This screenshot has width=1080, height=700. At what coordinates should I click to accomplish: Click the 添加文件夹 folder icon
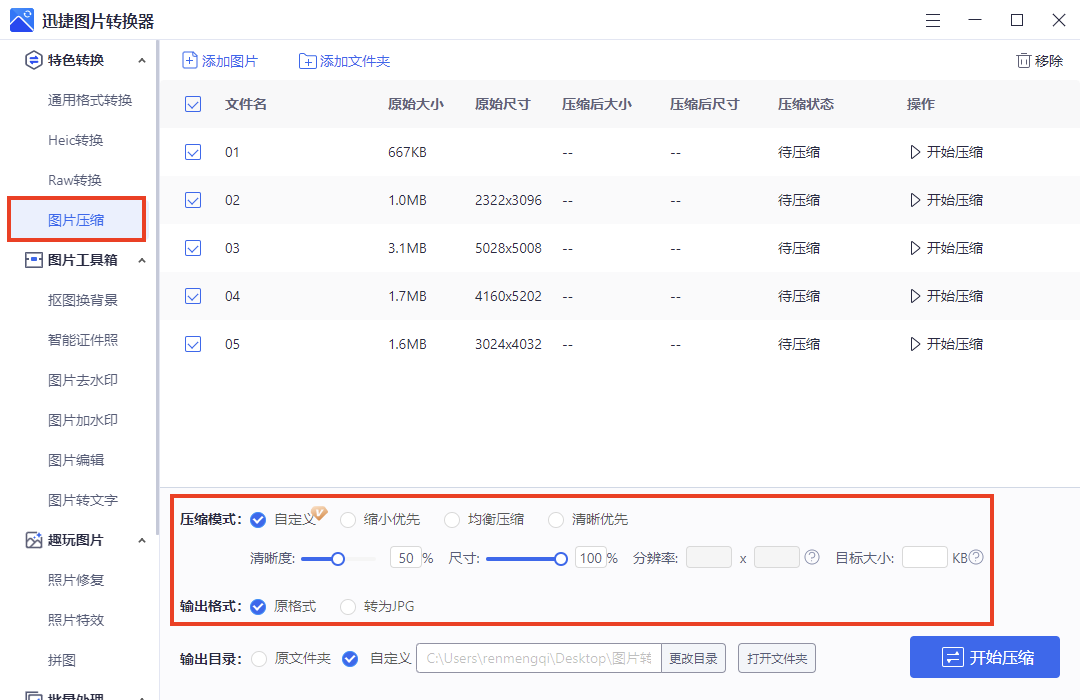pyautogui.click(x=307, y=61)
